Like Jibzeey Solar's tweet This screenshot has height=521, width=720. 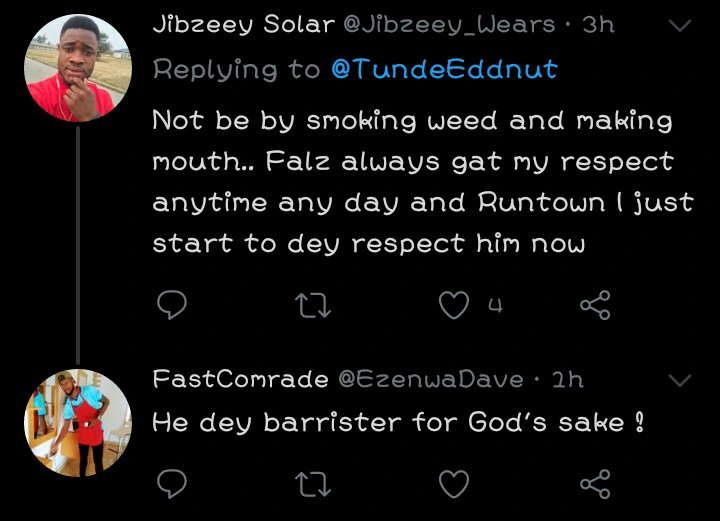tap(454, 306)
